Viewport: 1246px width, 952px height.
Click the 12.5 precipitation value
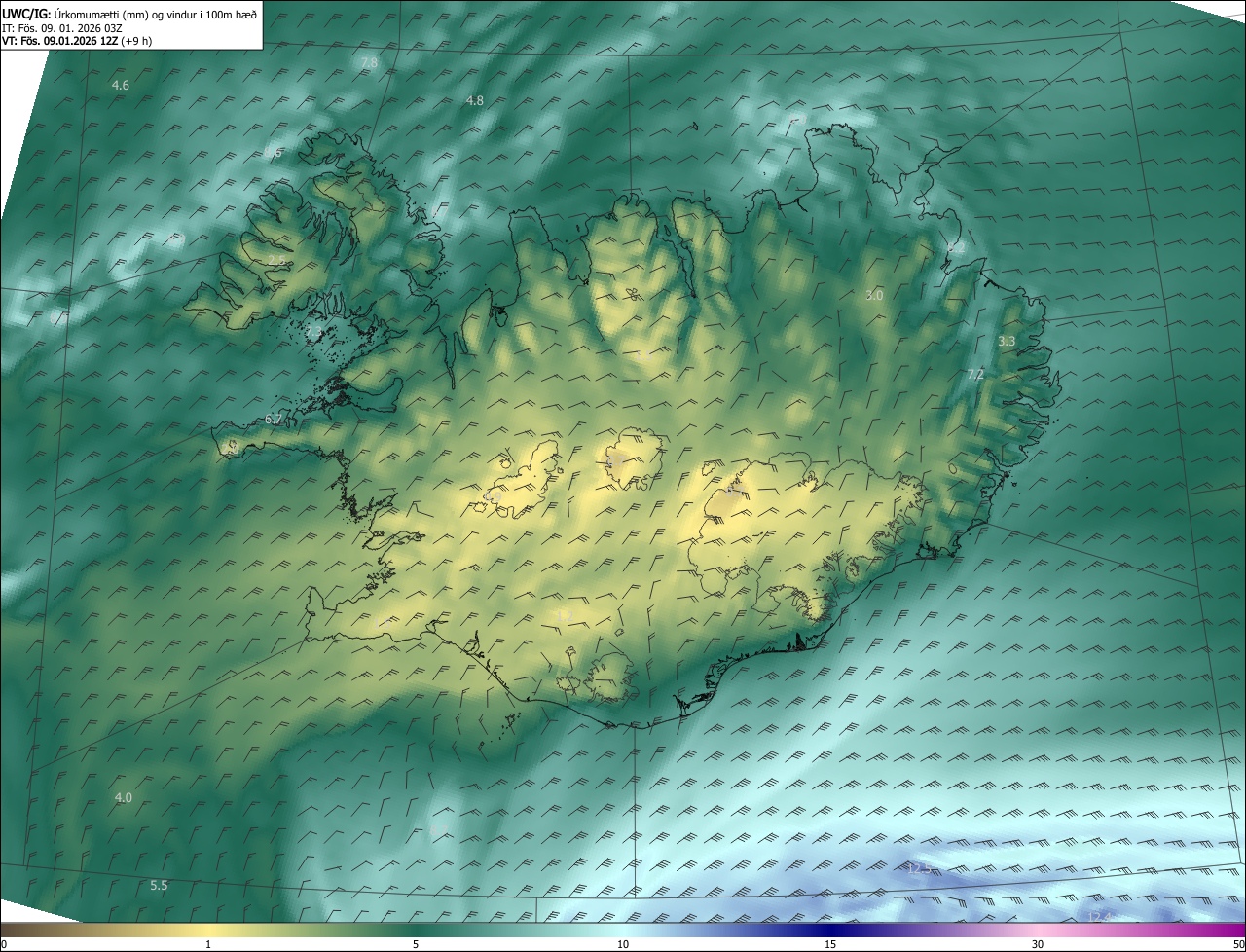point(919,867)
